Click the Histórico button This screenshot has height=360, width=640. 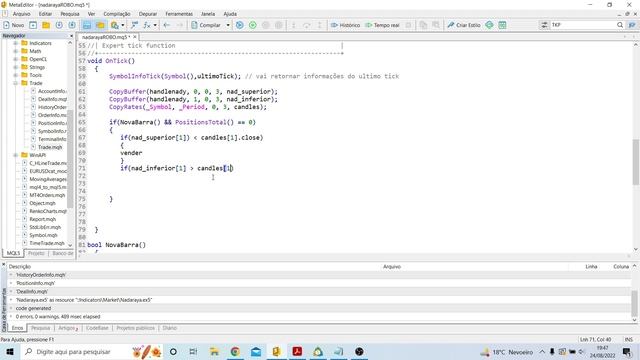(x=345, y=25)
